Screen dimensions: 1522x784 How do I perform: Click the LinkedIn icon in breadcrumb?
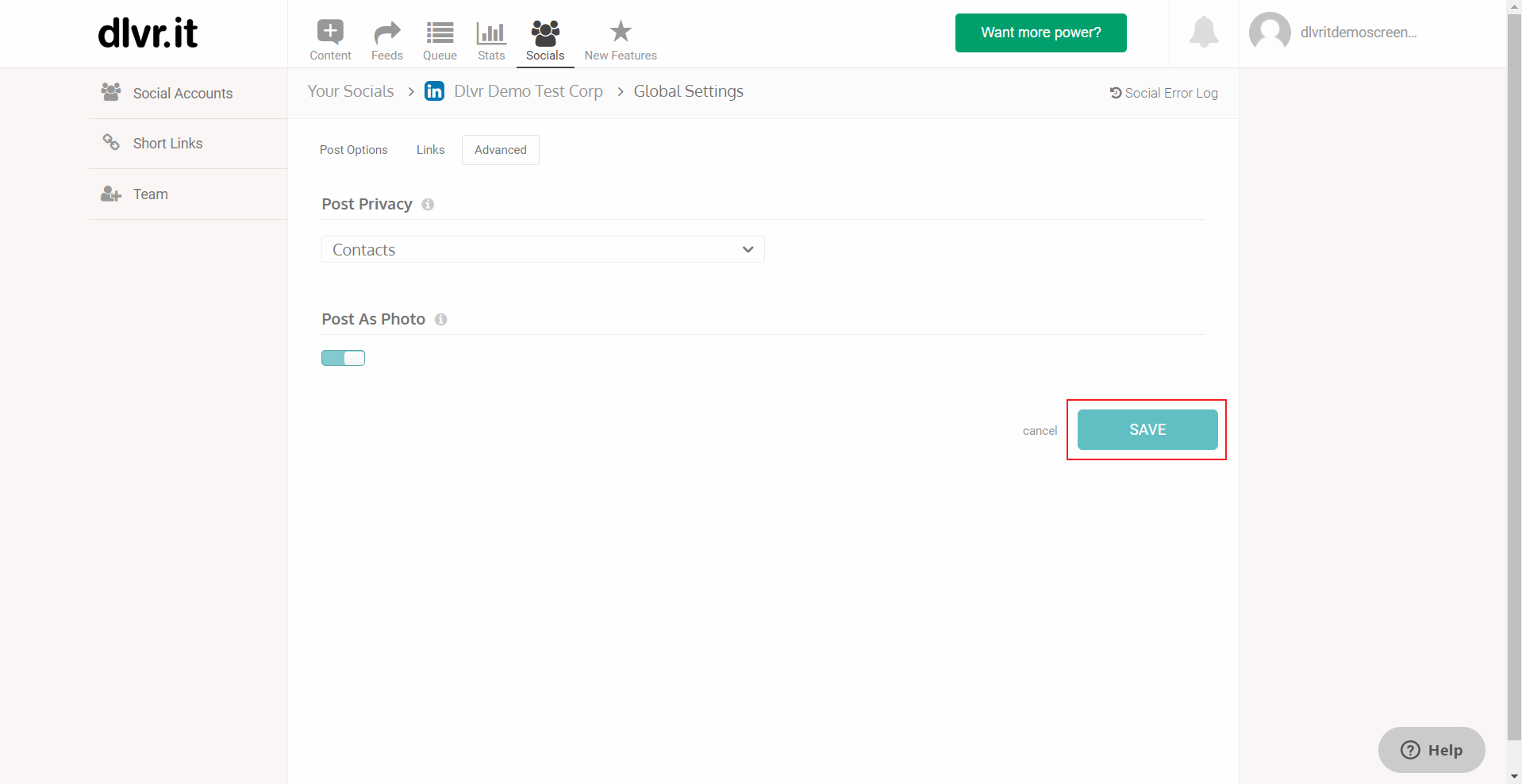(434, 91)
